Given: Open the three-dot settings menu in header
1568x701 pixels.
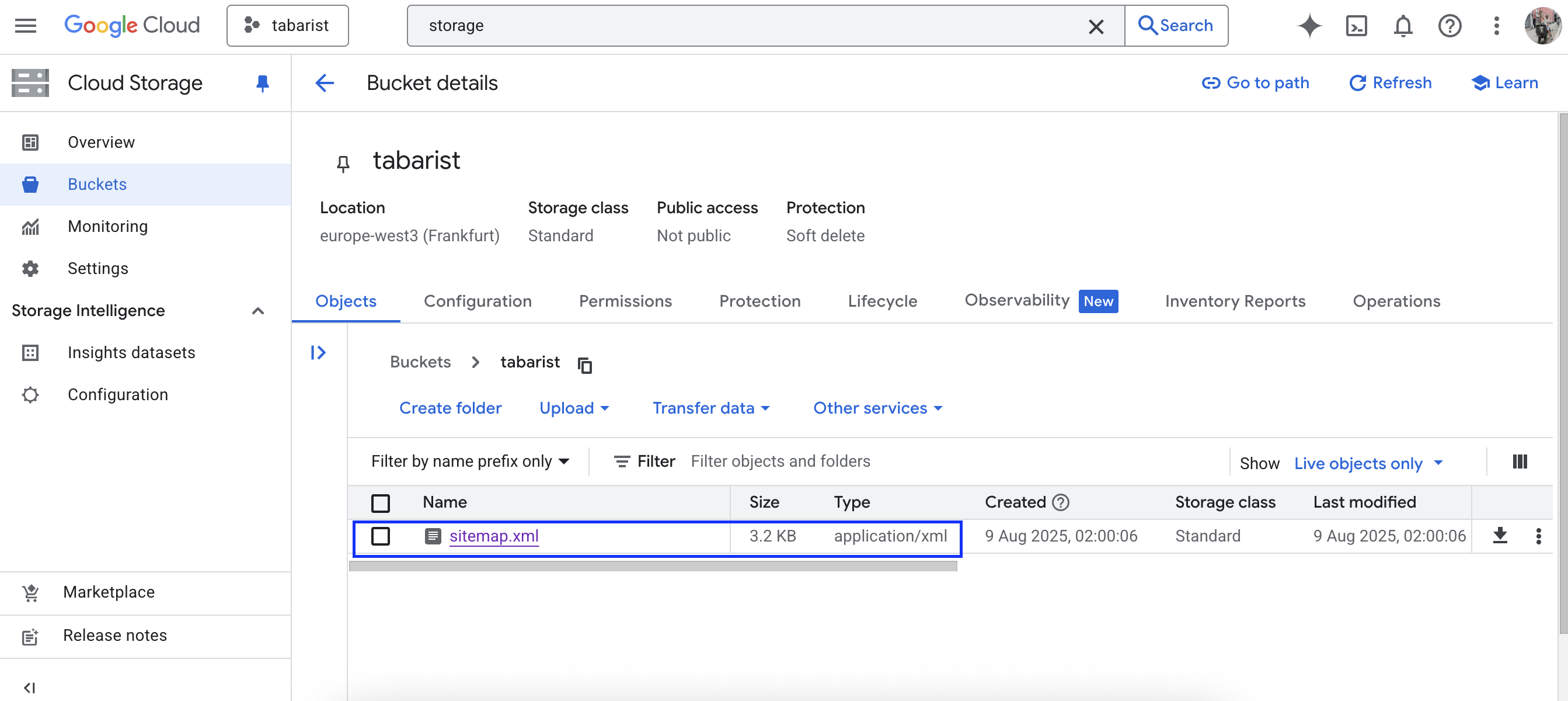Looking at the screenshot, I should click(x=1496, y=26).
